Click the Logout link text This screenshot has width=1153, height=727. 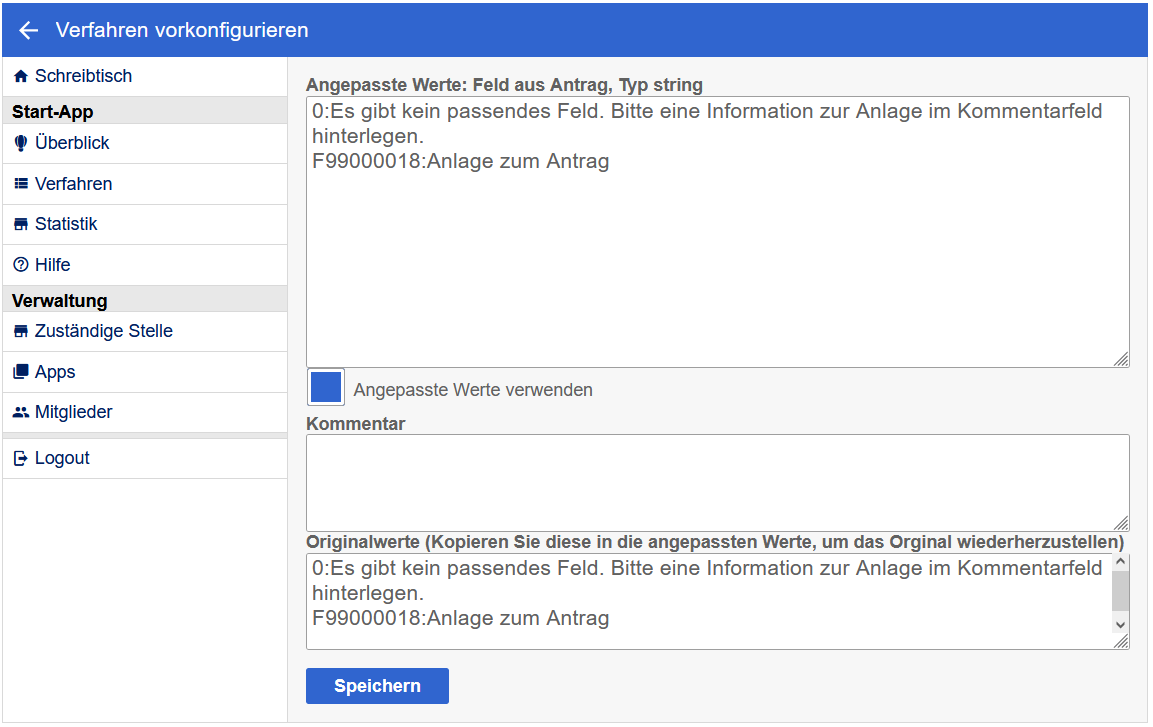point(62,459)
